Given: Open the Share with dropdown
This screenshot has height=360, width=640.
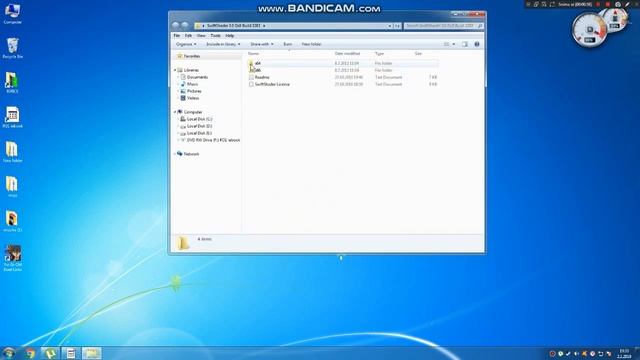Looking at the screenshot, I should [x=262, y=44].
